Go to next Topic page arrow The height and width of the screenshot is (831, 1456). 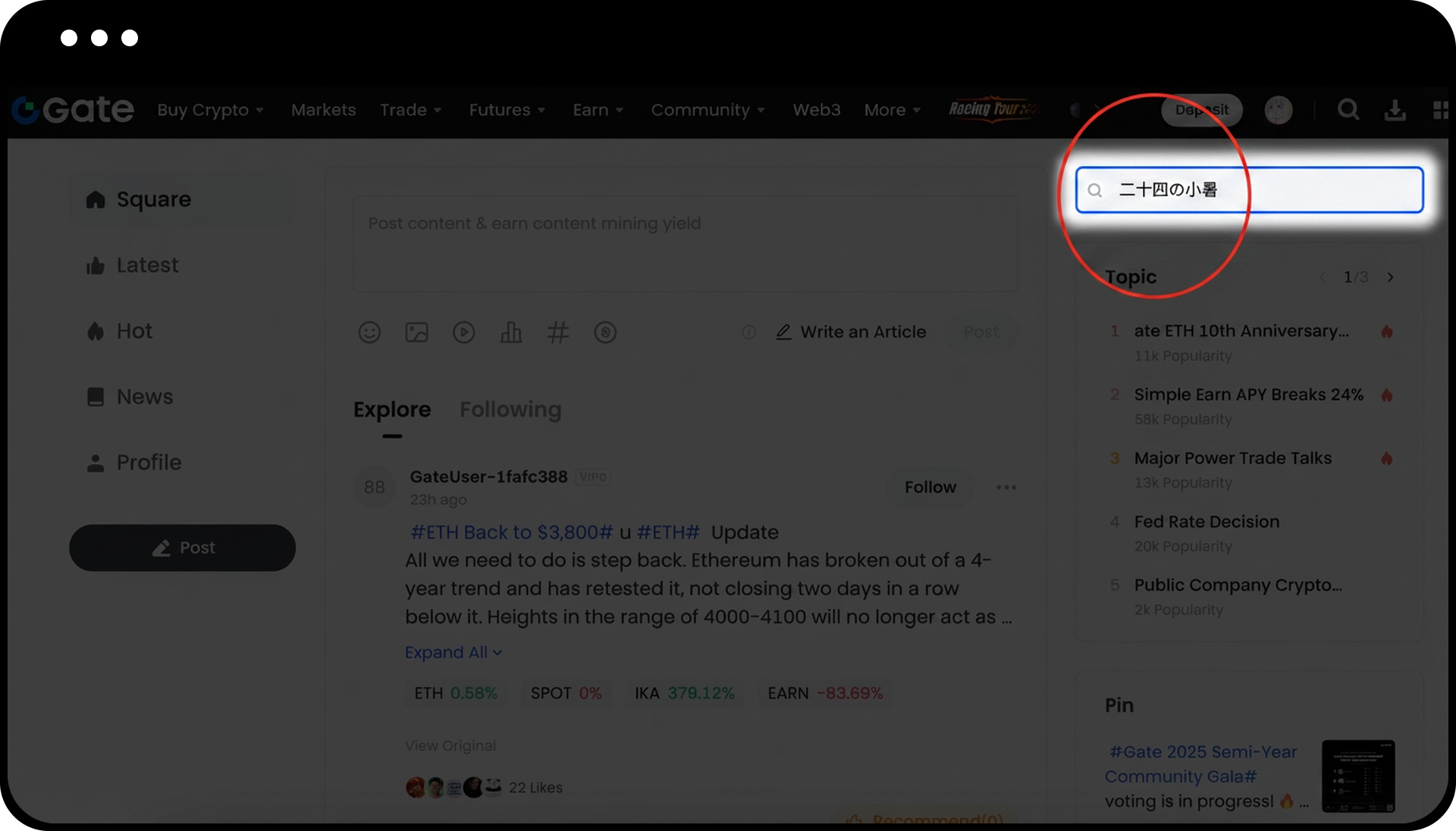tap(1390, 278)
